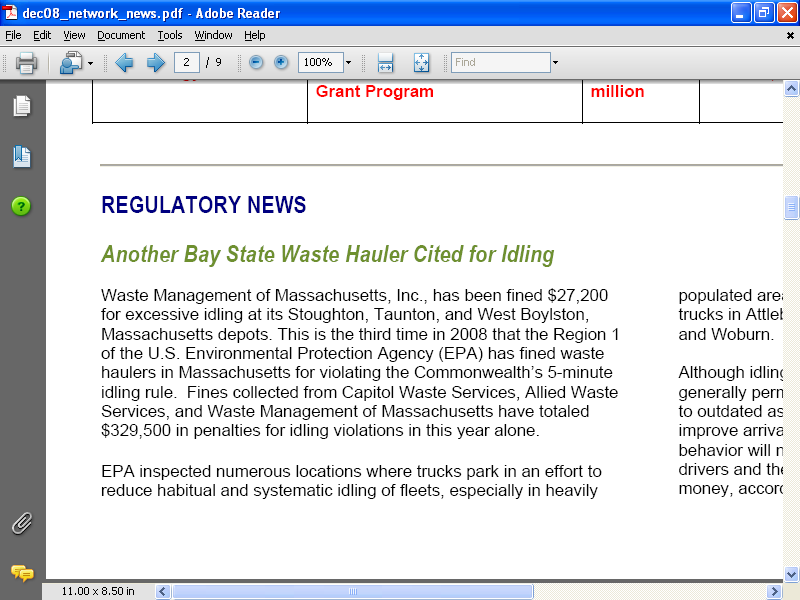The image size is (800, 600).
Task: Click the 100% zoom value box
Action: [x=320, y=62]
